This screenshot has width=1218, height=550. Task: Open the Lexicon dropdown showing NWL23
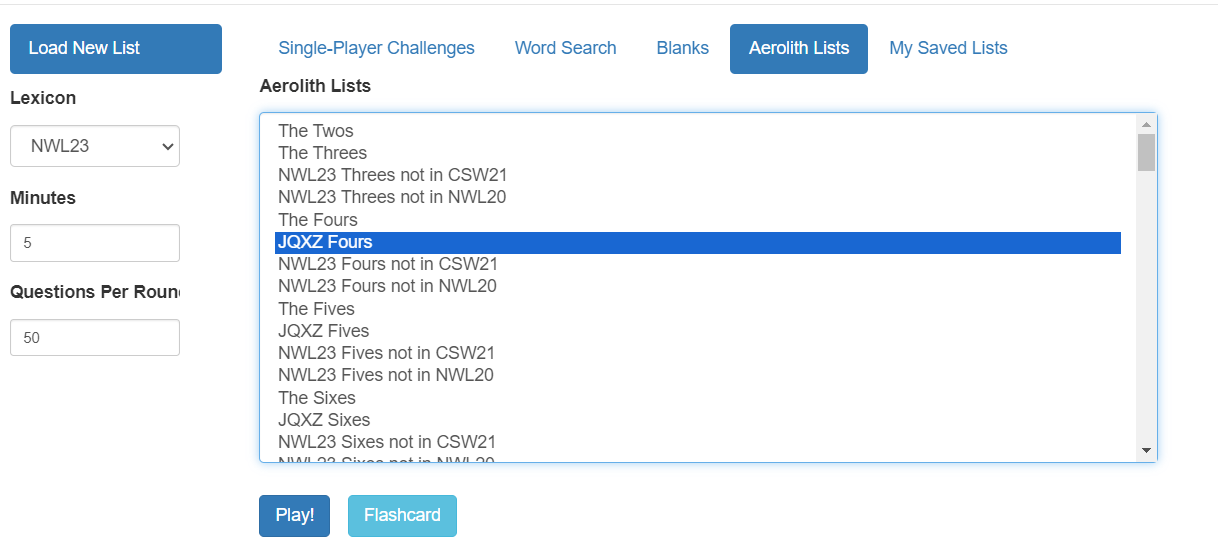click(x=95, y=146)
